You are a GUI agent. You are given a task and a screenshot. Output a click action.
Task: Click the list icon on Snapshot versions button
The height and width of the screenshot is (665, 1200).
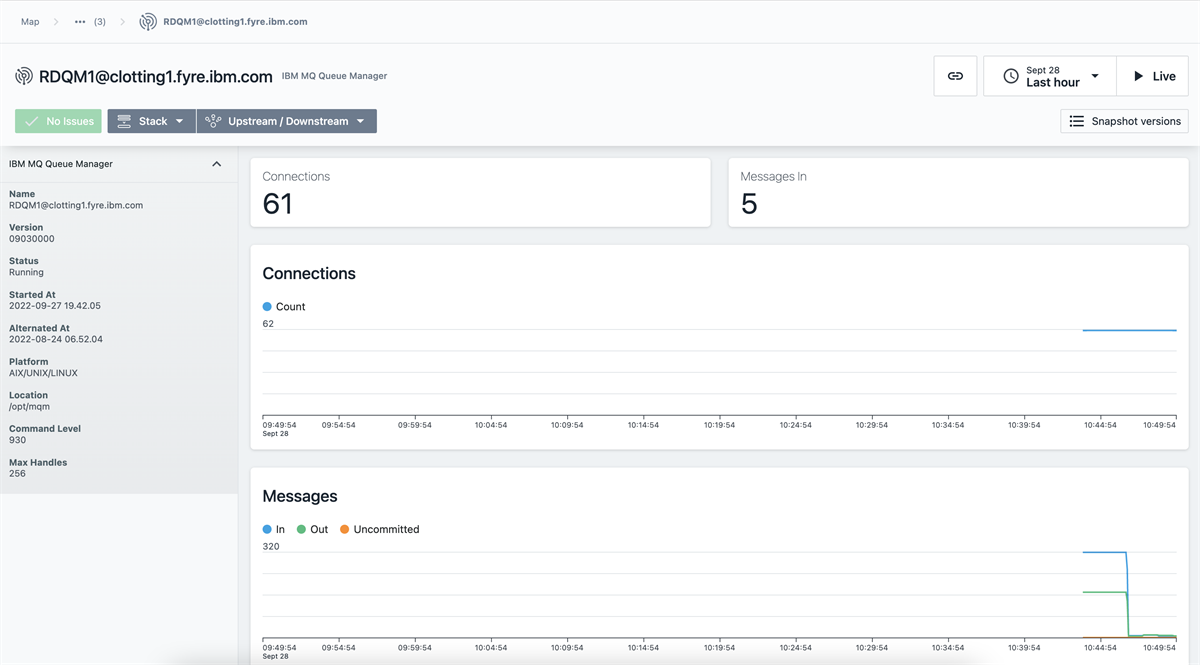click(x=1075, y=121)
